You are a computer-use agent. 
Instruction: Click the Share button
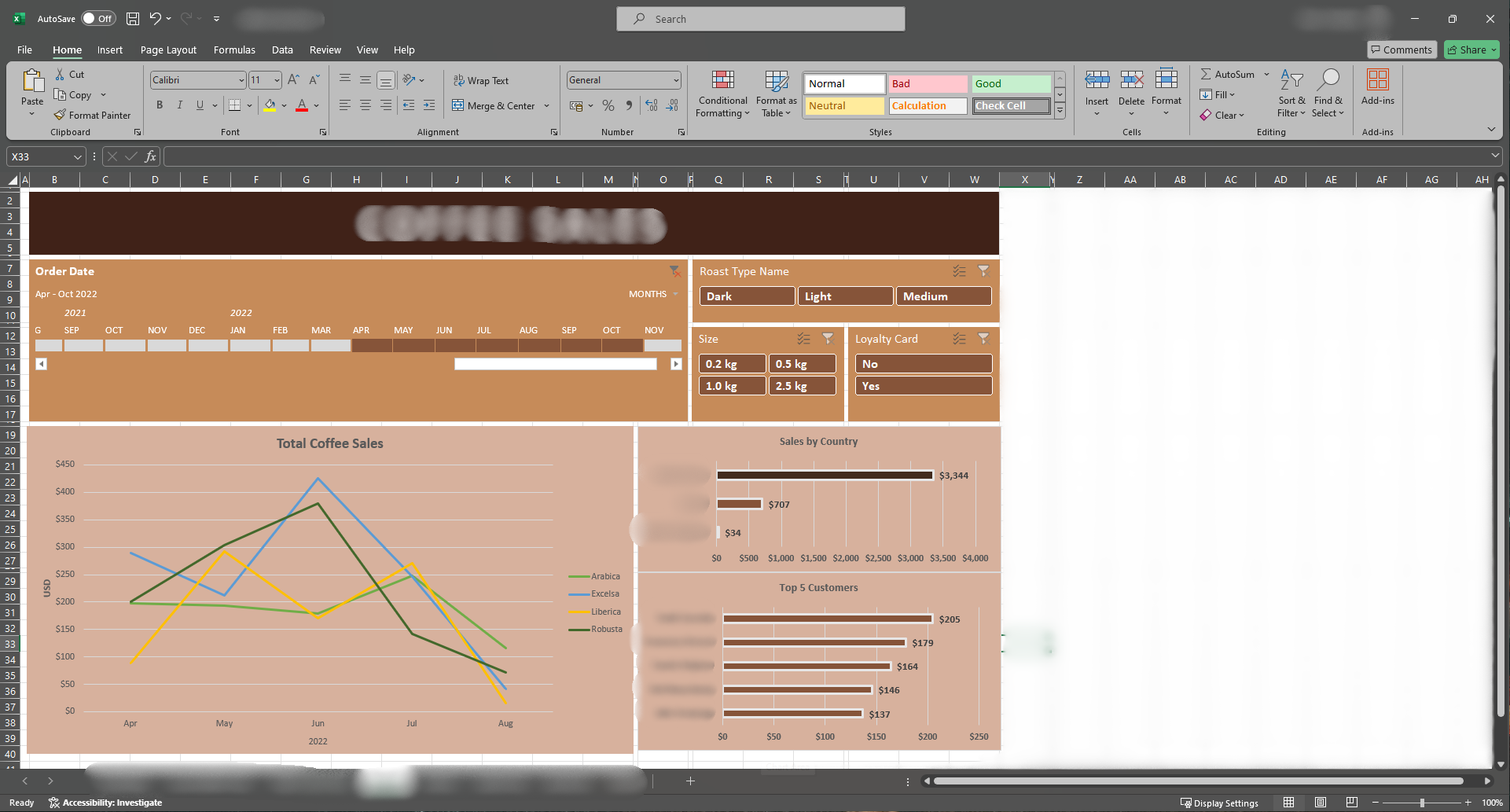(1471, 50)
